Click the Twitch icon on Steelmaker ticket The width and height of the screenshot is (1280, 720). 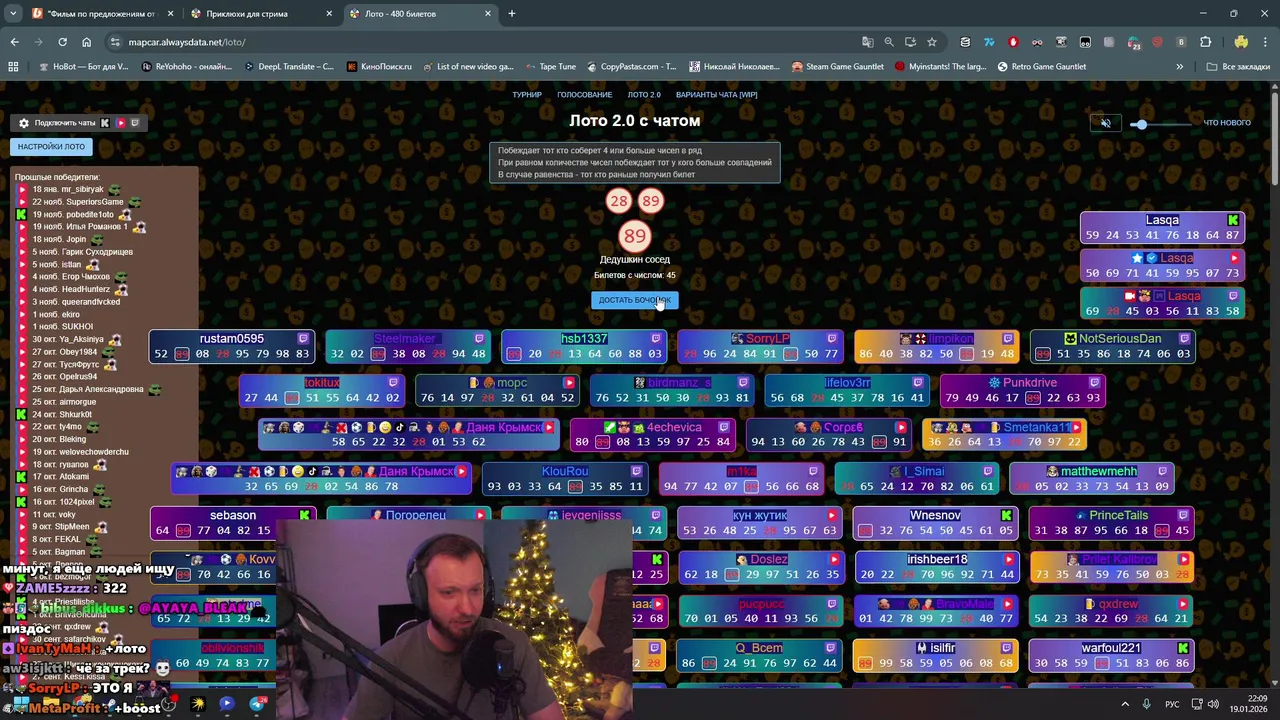coord(479,339)
